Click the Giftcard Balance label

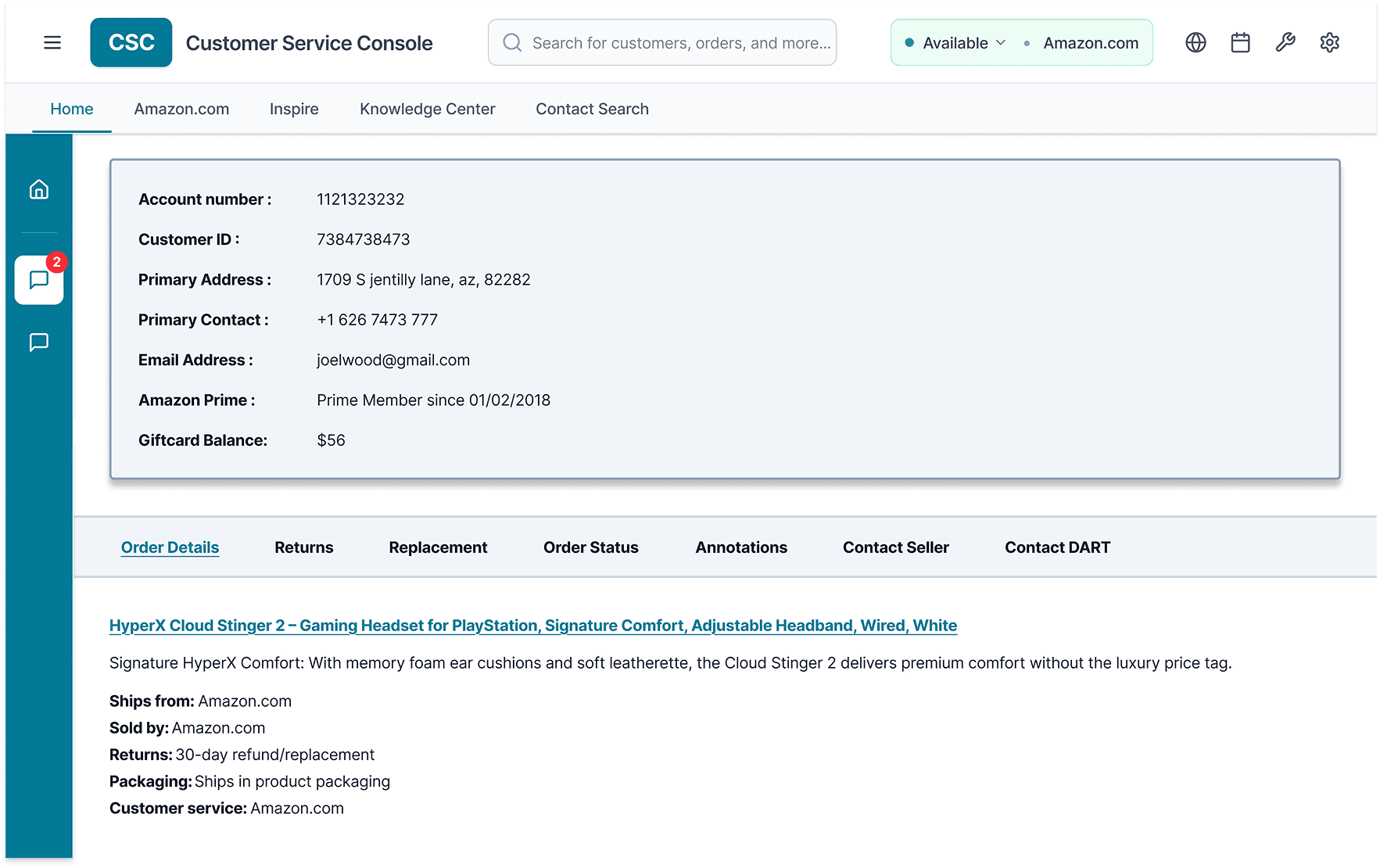(x=203, y=440)
